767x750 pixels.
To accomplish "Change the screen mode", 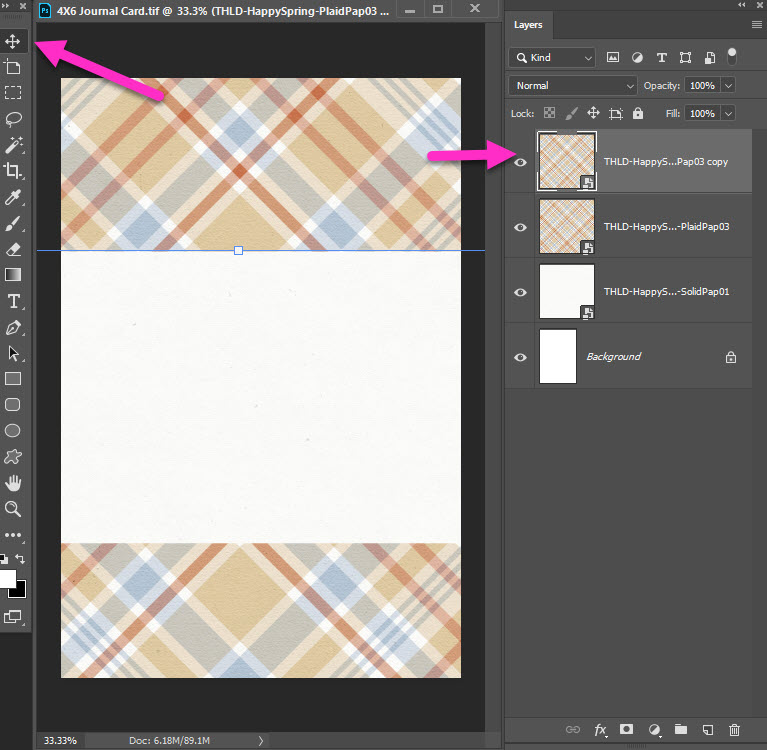I will pos(13,617).
